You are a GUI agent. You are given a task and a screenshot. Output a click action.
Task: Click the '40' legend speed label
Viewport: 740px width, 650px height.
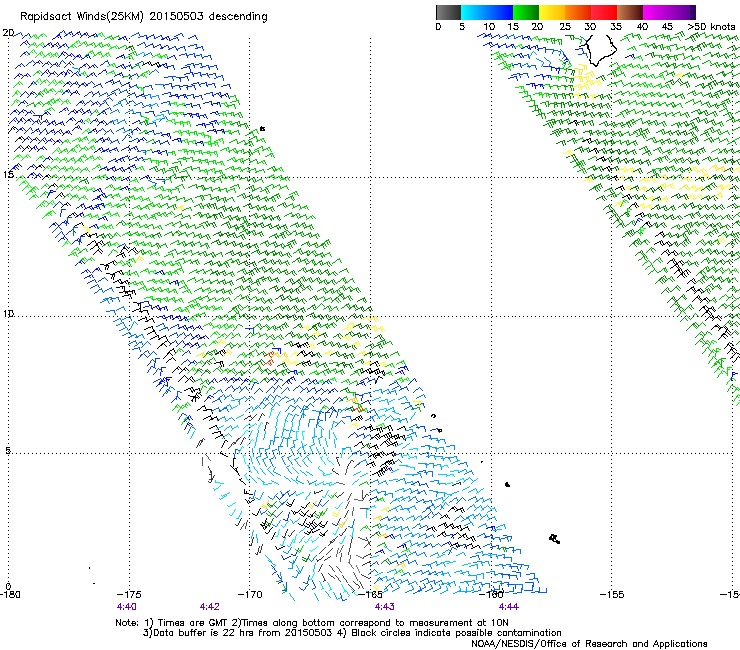tap(642, 27)
